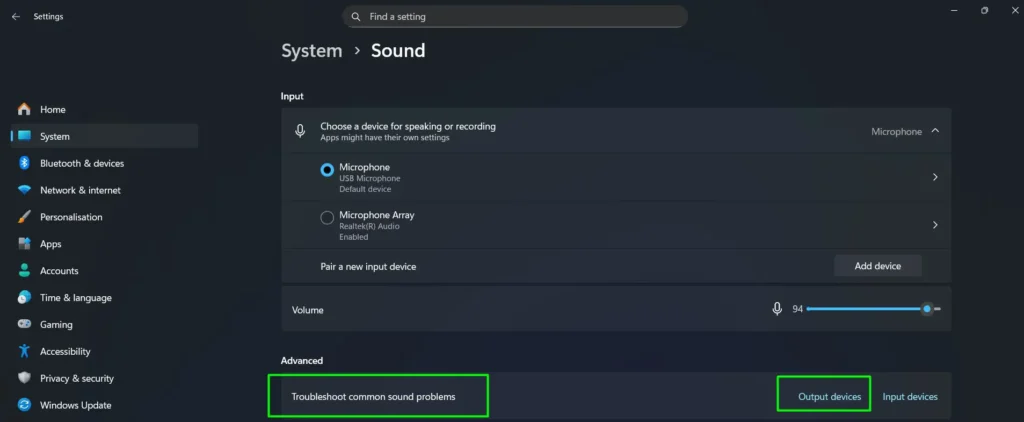Screen dimensions: 1024x422
Task: Click Troubleshoot common sound problems text
Action: [374, 397]
